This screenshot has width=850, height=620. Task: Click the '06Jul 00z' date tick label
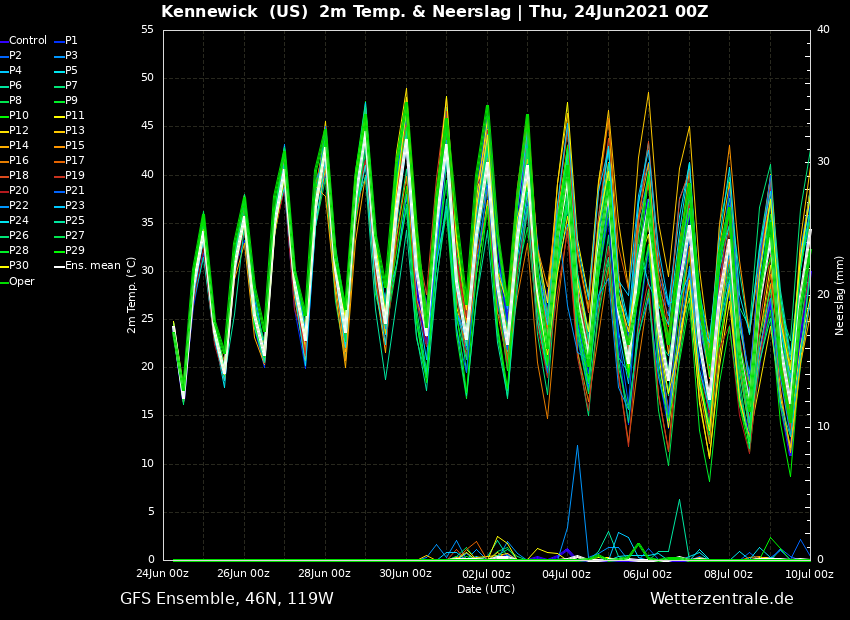click(647, 574)
